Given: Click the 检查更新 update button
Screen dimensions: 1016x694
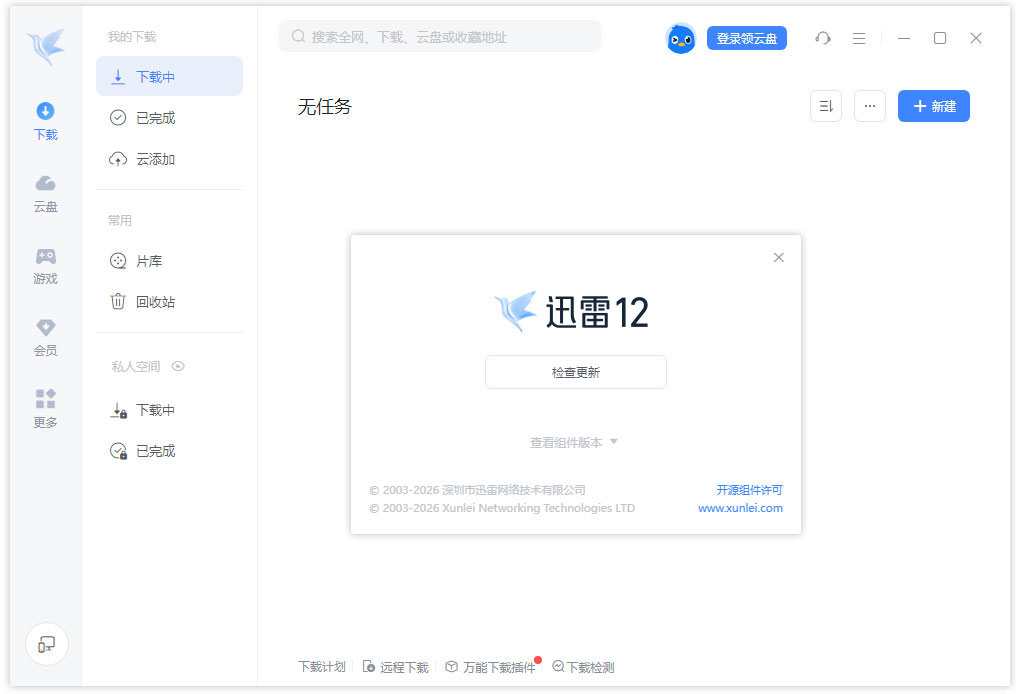Looking at the screenshot, I should tap(575, 371).
